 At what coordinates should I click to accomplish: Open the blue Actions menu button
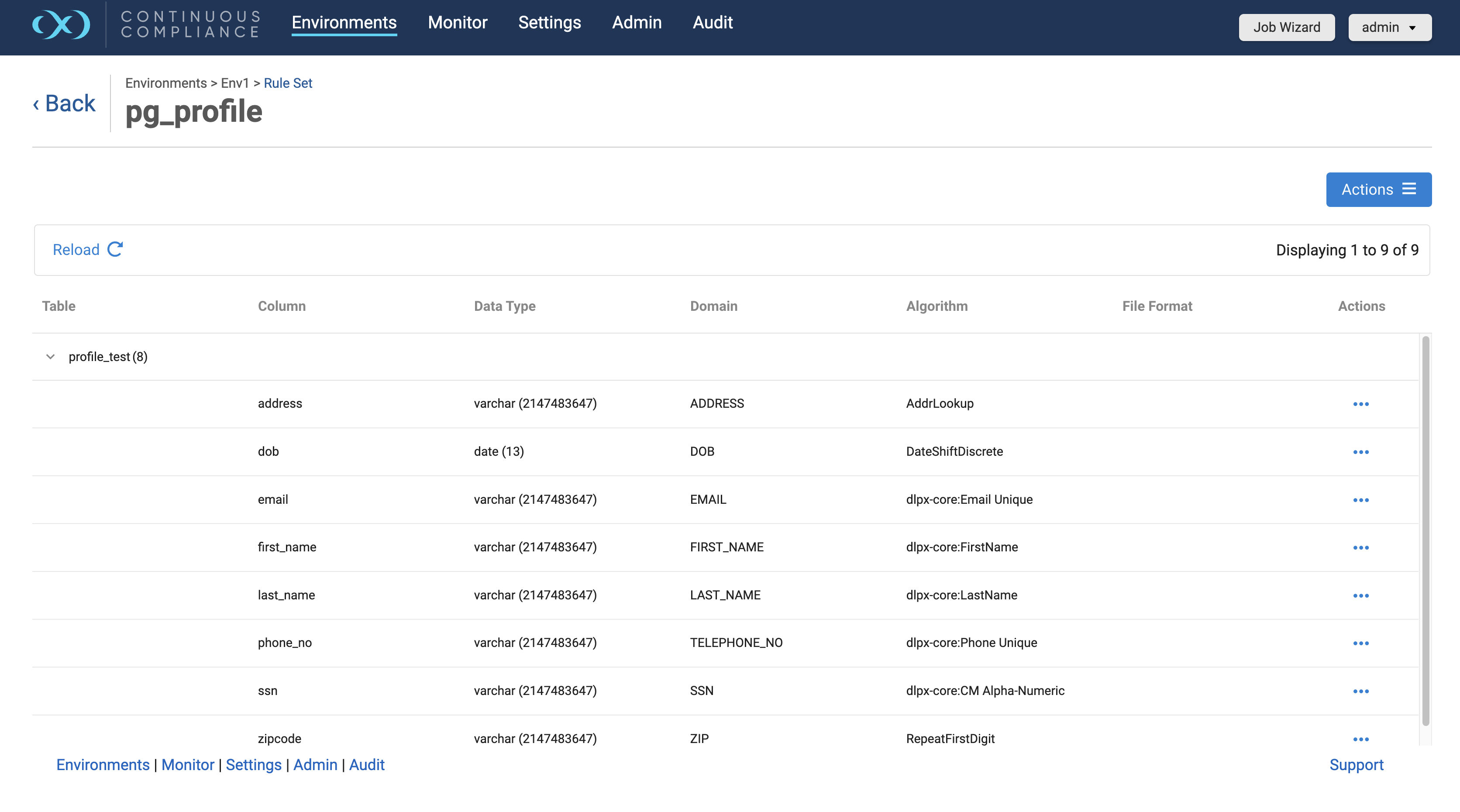(1378, 189)
